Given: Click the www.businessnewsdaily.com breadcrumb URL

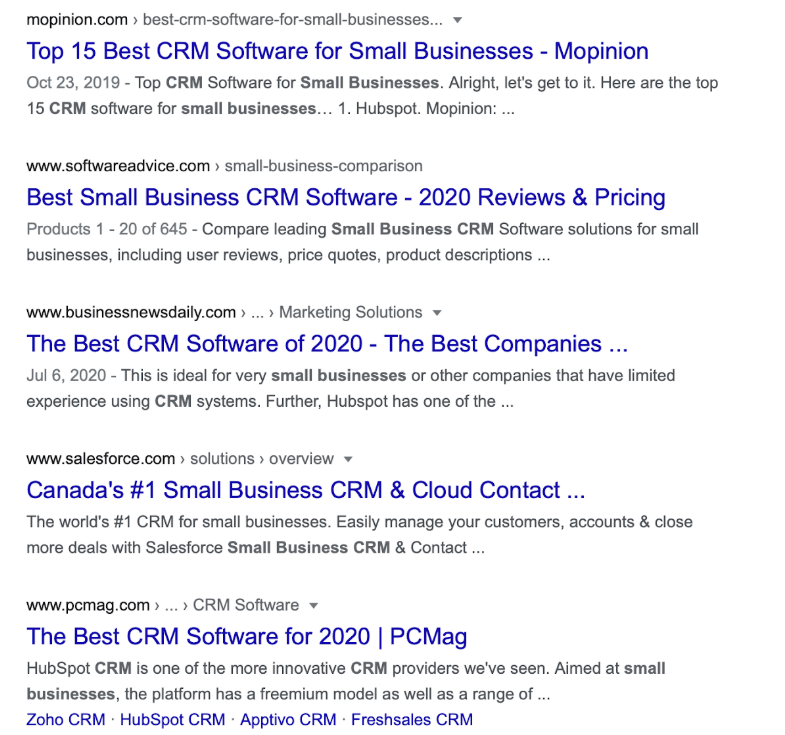Looking at the screenshot, I should (225, 312).
